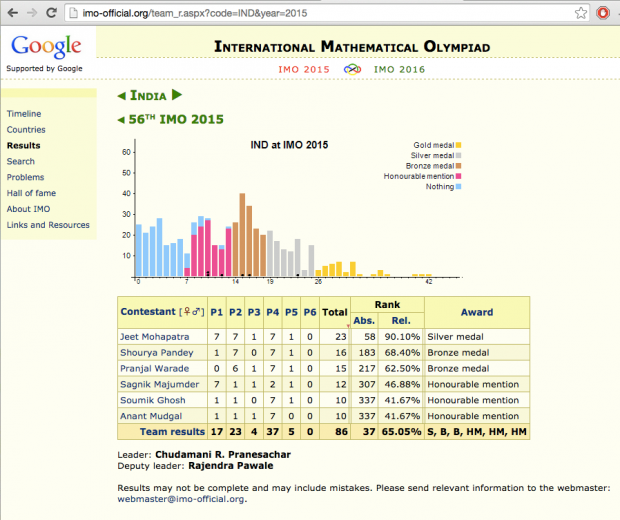Sort table by Total column
This screenshot has width=620, height=520.
334,312
